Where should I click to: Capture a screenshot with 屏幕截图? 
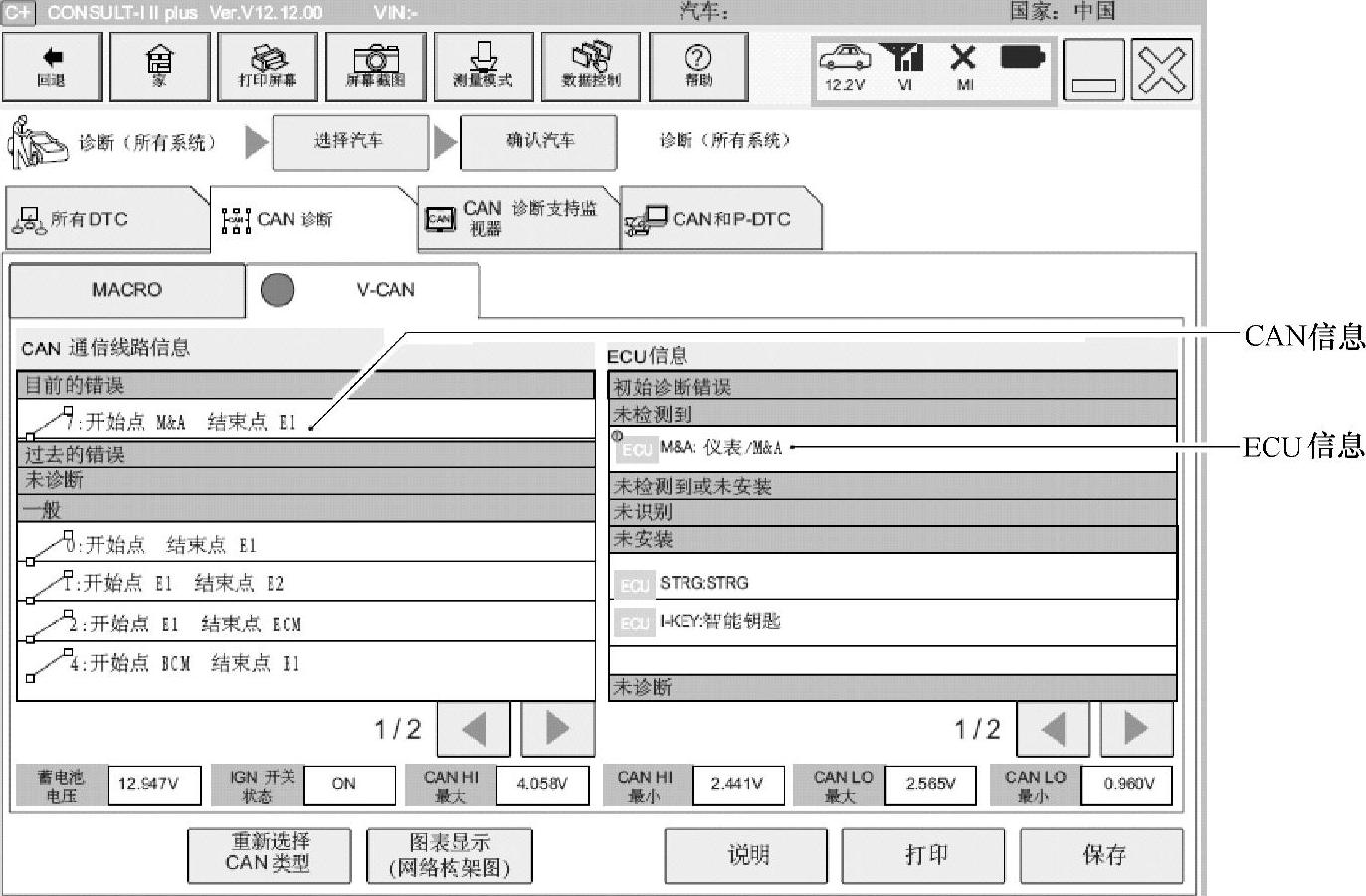tap(375, 67)
